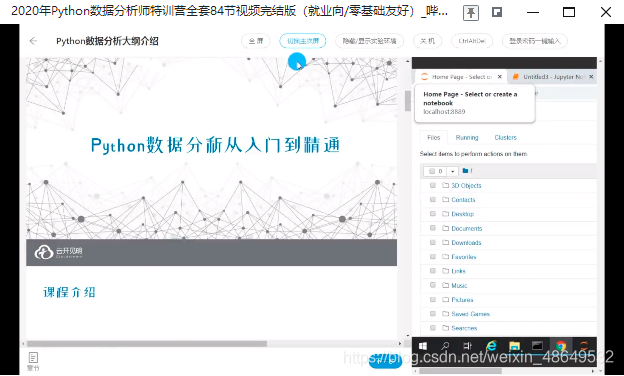Viewport: 624px width, 376px height.
Task: Tick the checkbox for Desktop folder
Action: pyautogui.click(x=433, y=214)
